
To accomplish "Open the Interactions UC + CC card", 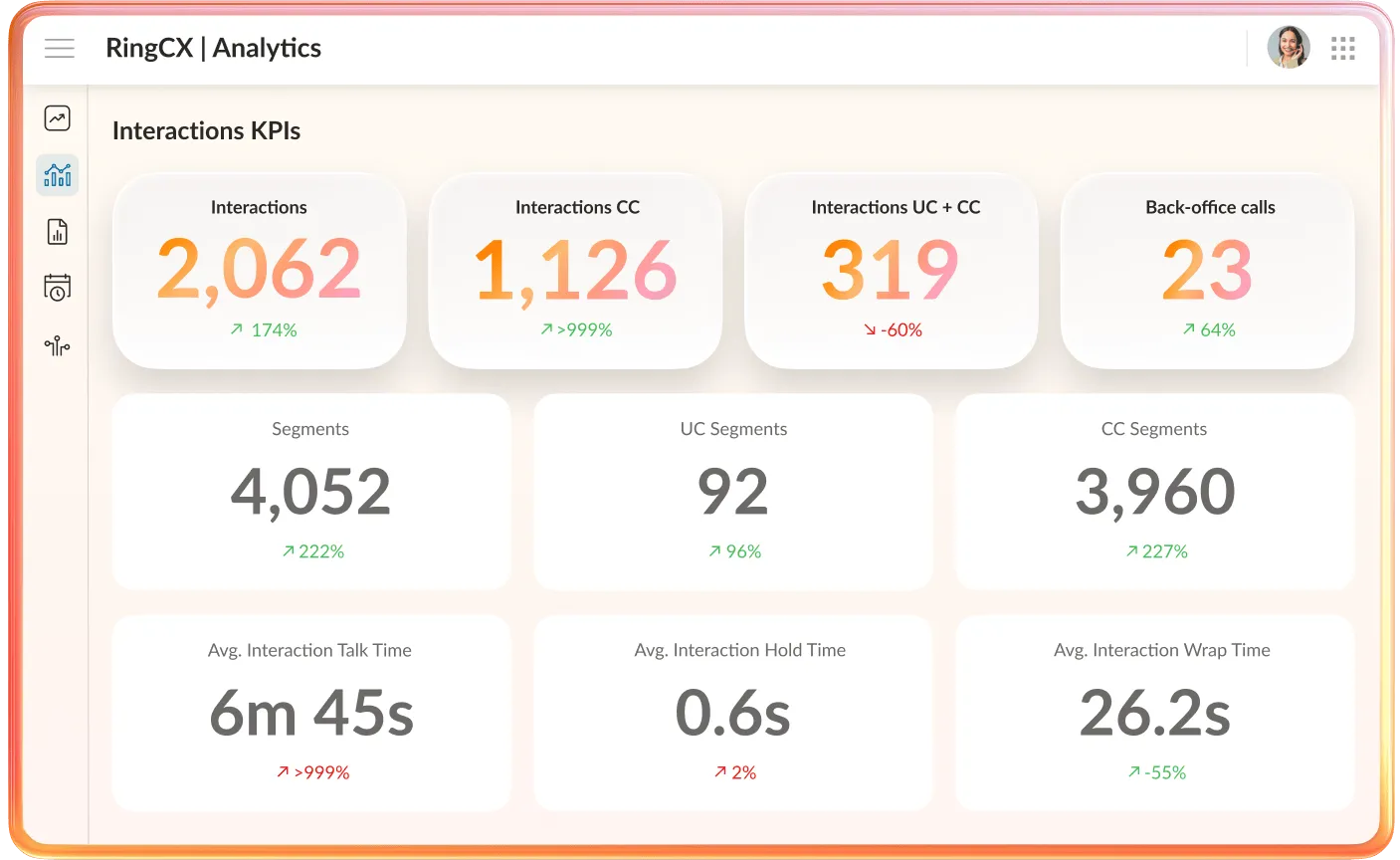I will click(893, 271).
